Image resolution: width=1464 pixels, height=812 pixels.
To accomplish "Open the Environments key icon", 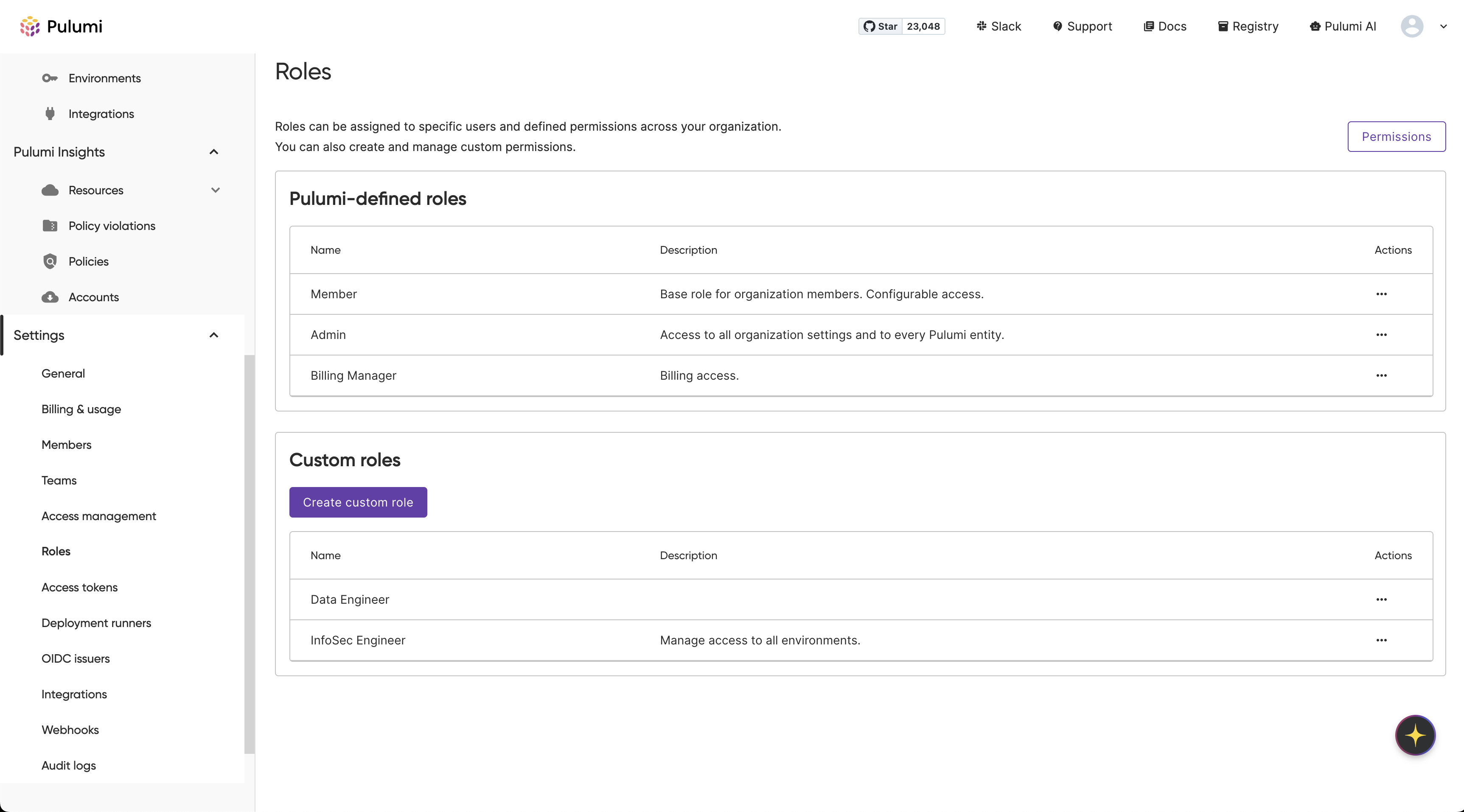I will click(50, 78).
